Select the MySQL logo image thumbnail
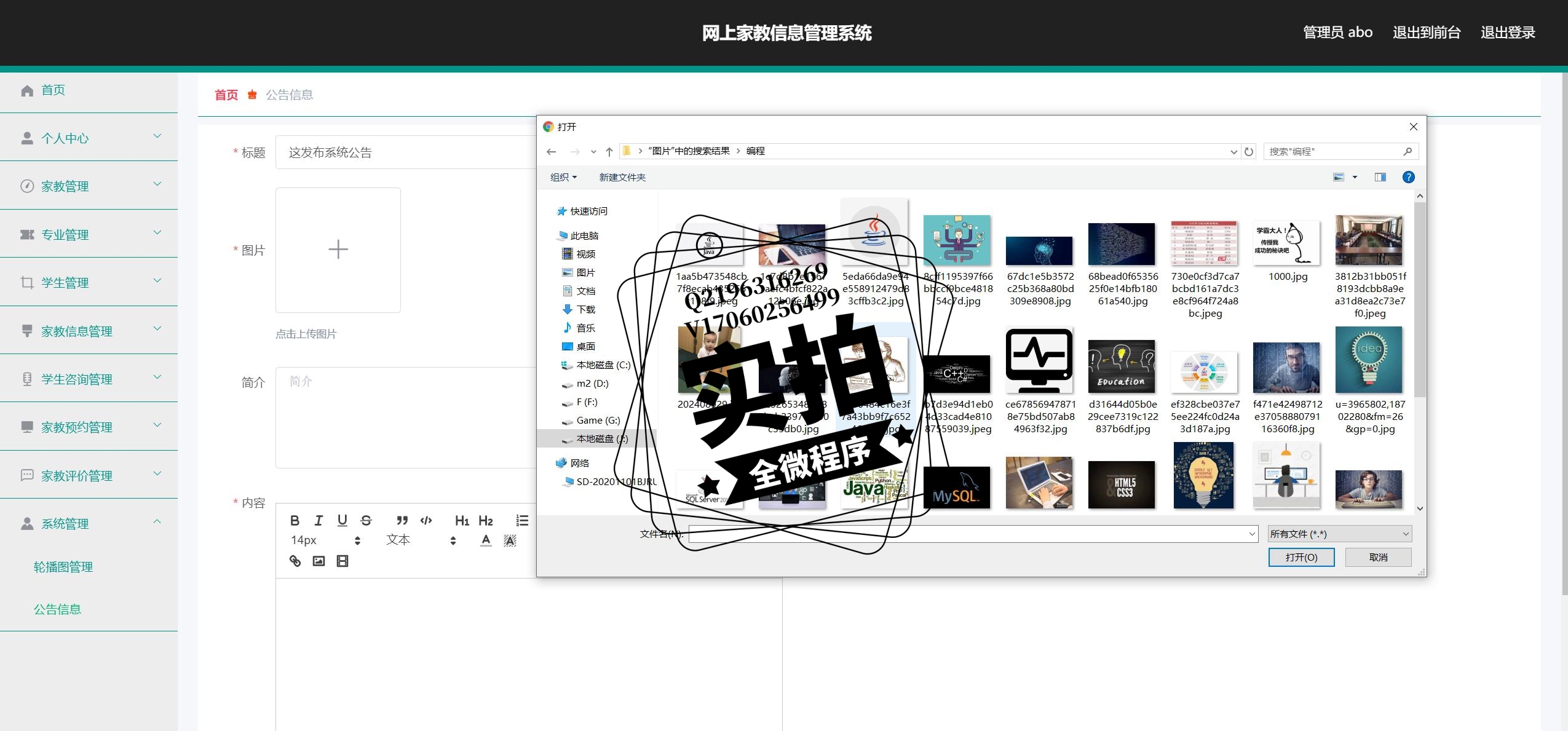 pos(957,488)
